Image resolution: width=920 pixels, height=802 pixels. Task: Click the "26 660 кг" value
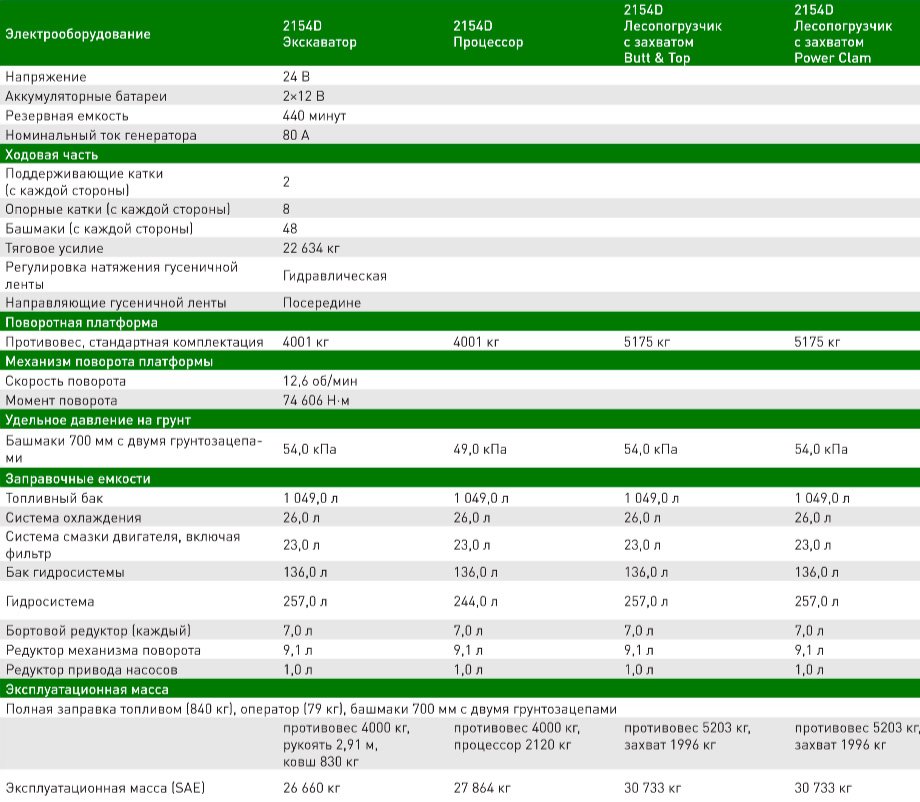tap(312, 788)
